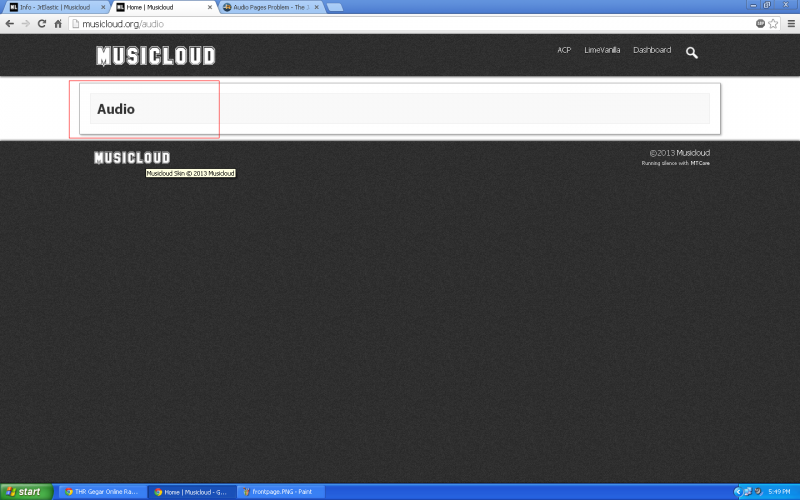Click the footer Musicloud logo
The width and height of the screenshot is (800, 500).
[132, 158]
